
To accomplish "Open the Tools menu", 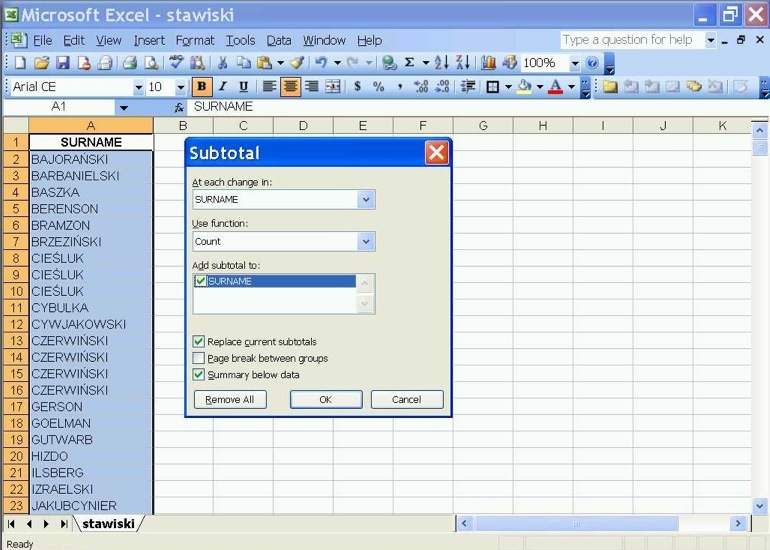I will tap(240, 40).
